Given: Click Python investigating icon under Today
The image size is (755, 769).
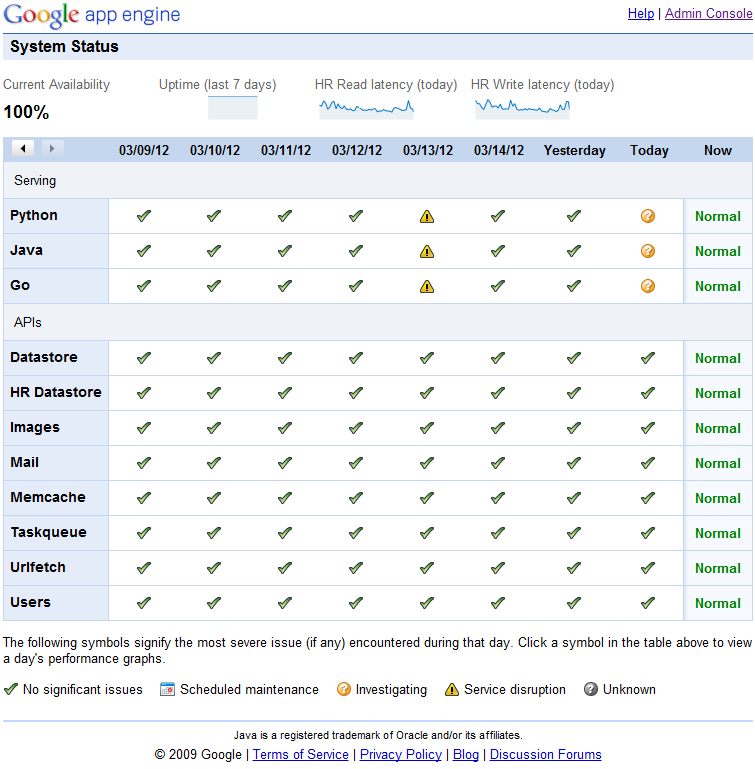Looking at the screenshot, I should tap(648, 216).
